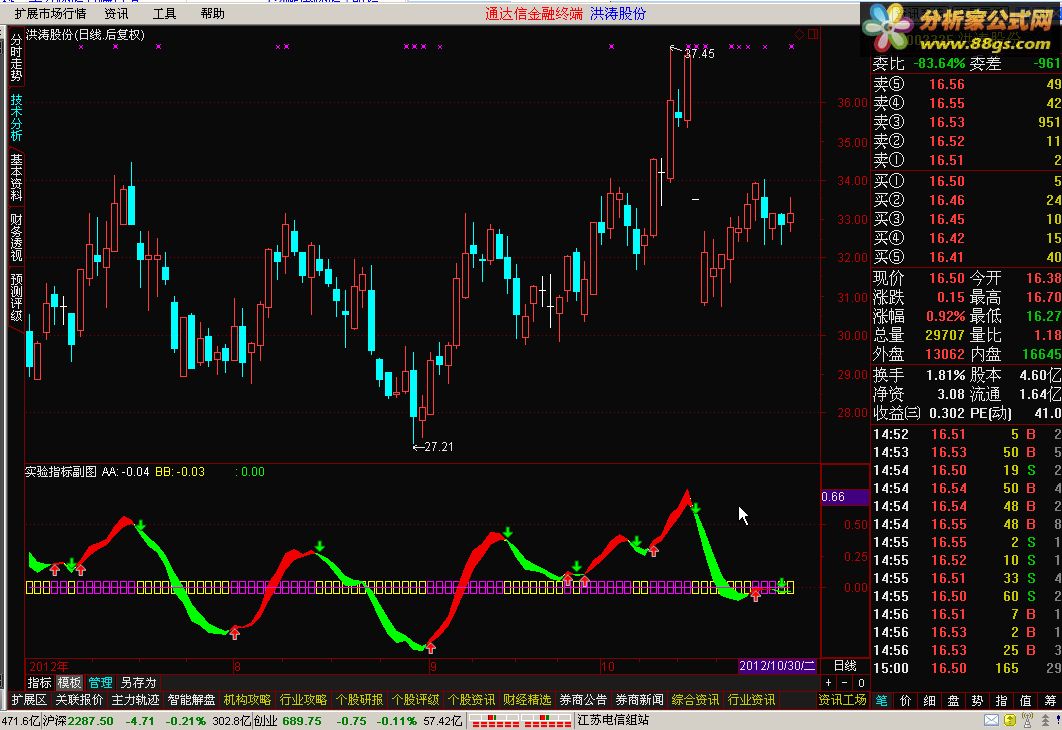Click the 日线 period button
Viewport: 1062px width, 730px height.
coord(845,666)
